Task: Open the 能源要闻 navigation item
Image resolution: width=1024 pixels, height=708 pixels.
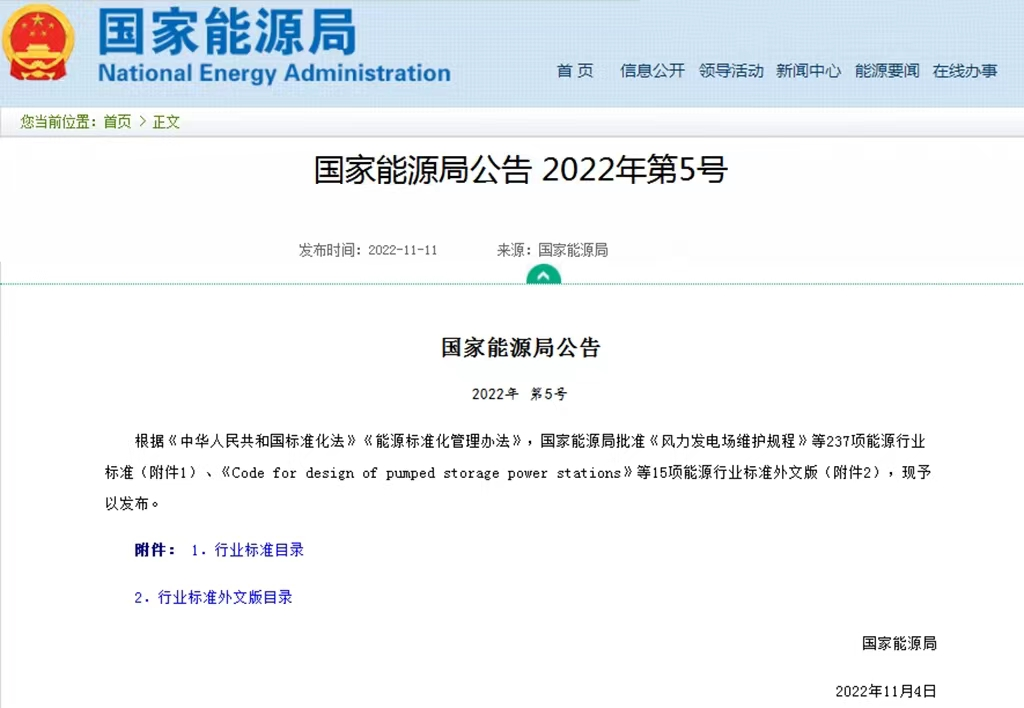Action: coord(887,71)
